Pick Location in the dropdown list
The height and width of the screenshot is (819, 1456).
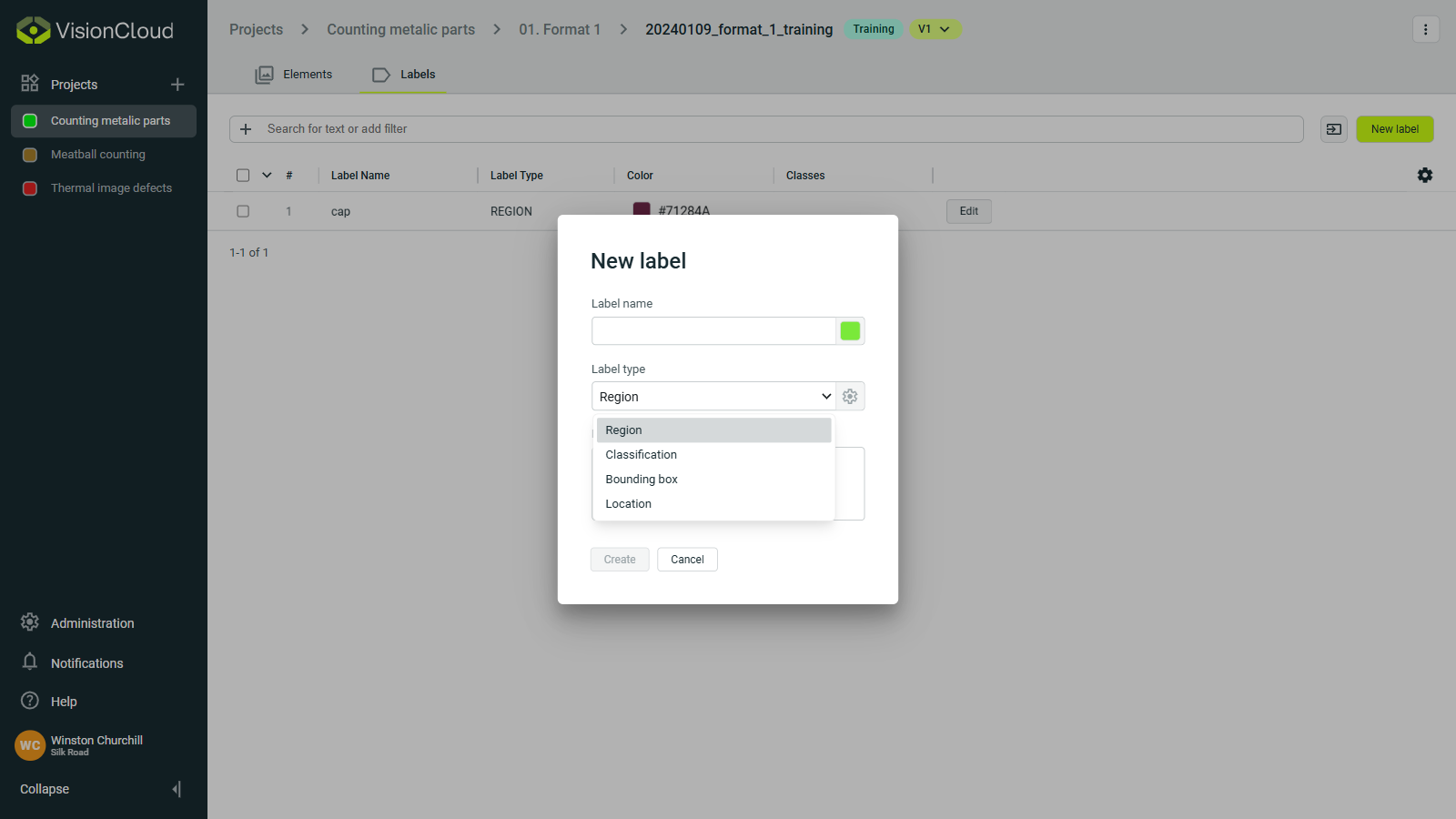click(629, 504)
